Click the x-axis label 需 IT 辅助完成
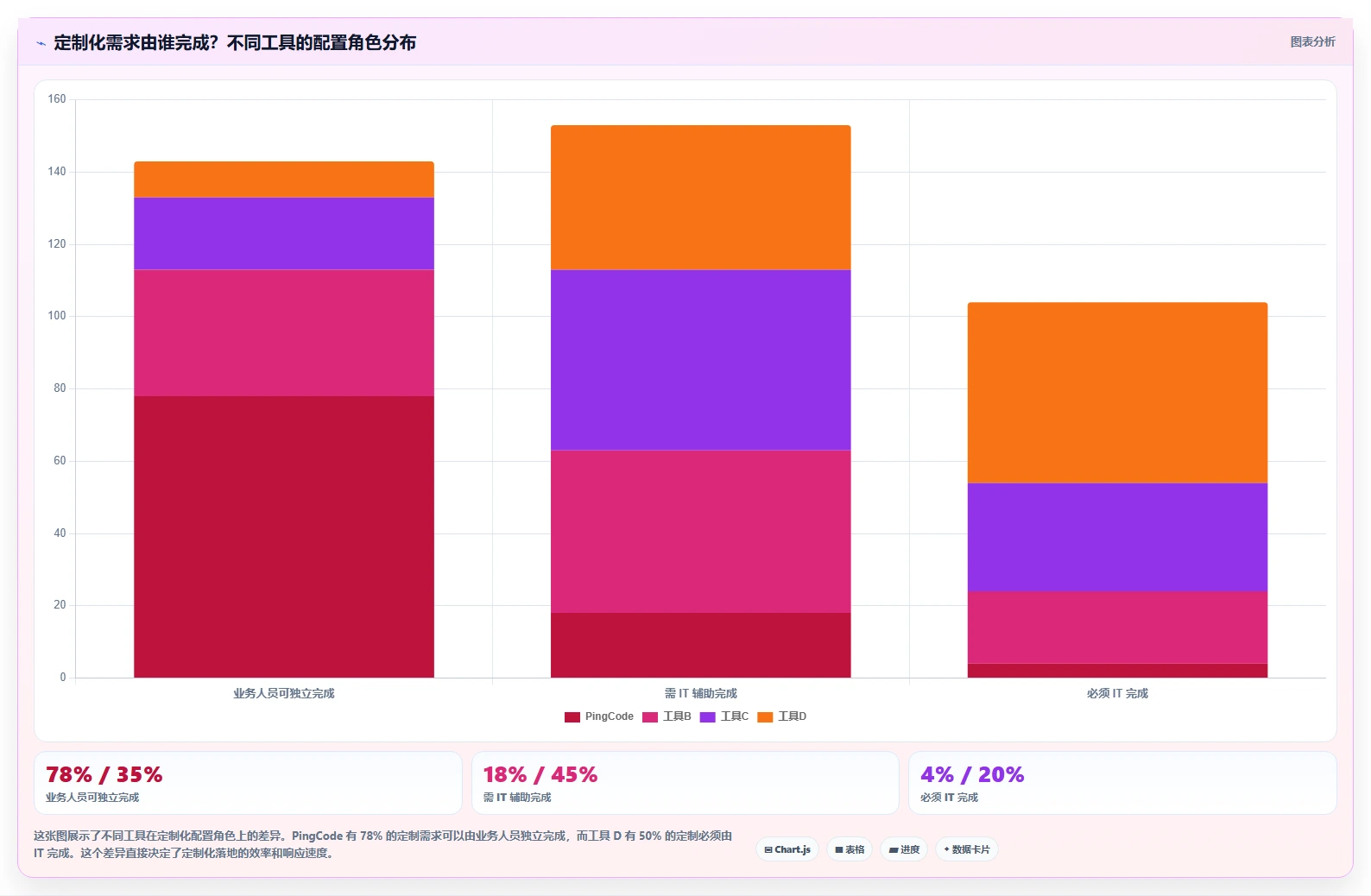This screenshot has width=1371, height=896. (x=701, y=693)
